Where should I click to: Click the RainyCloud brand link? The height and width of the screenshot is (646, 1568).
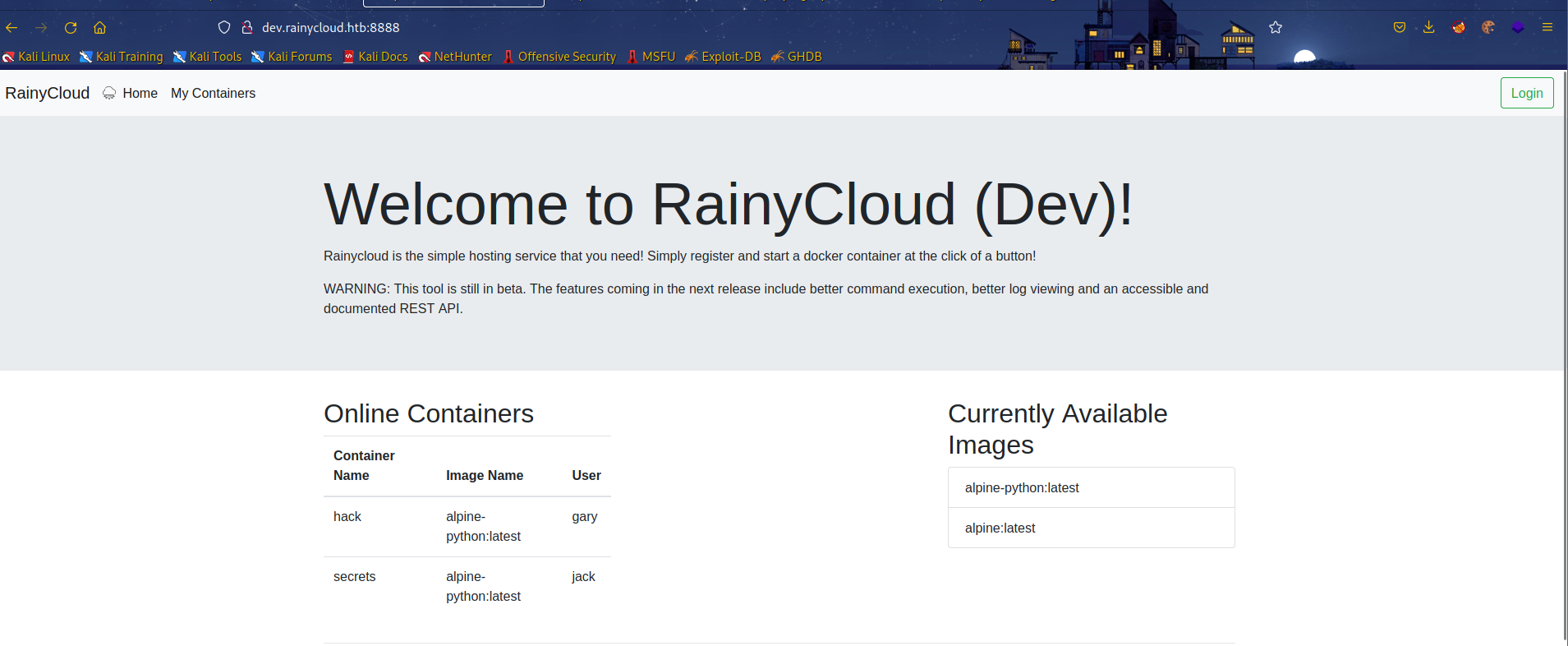48,93
